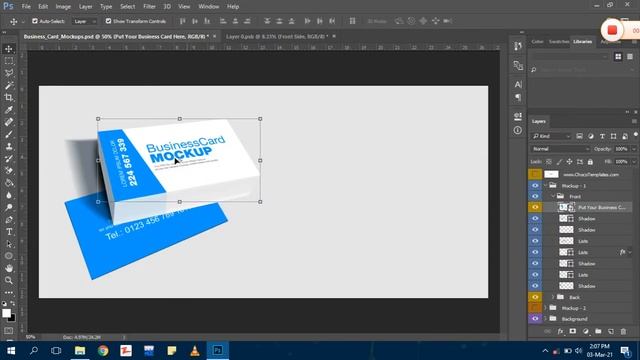
Task: Click the Edit Toolbar three-dots icon
Action: click(9, 293)
